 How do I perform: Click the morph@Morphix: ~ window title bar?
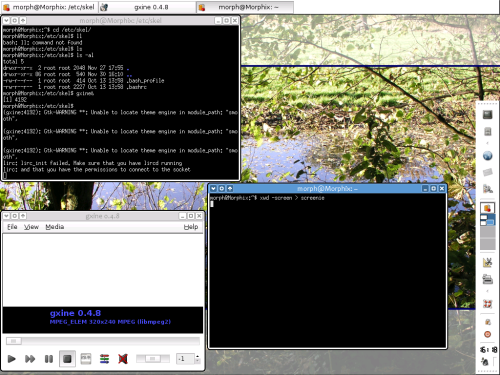pyautogui.click(x=327, y=188)
